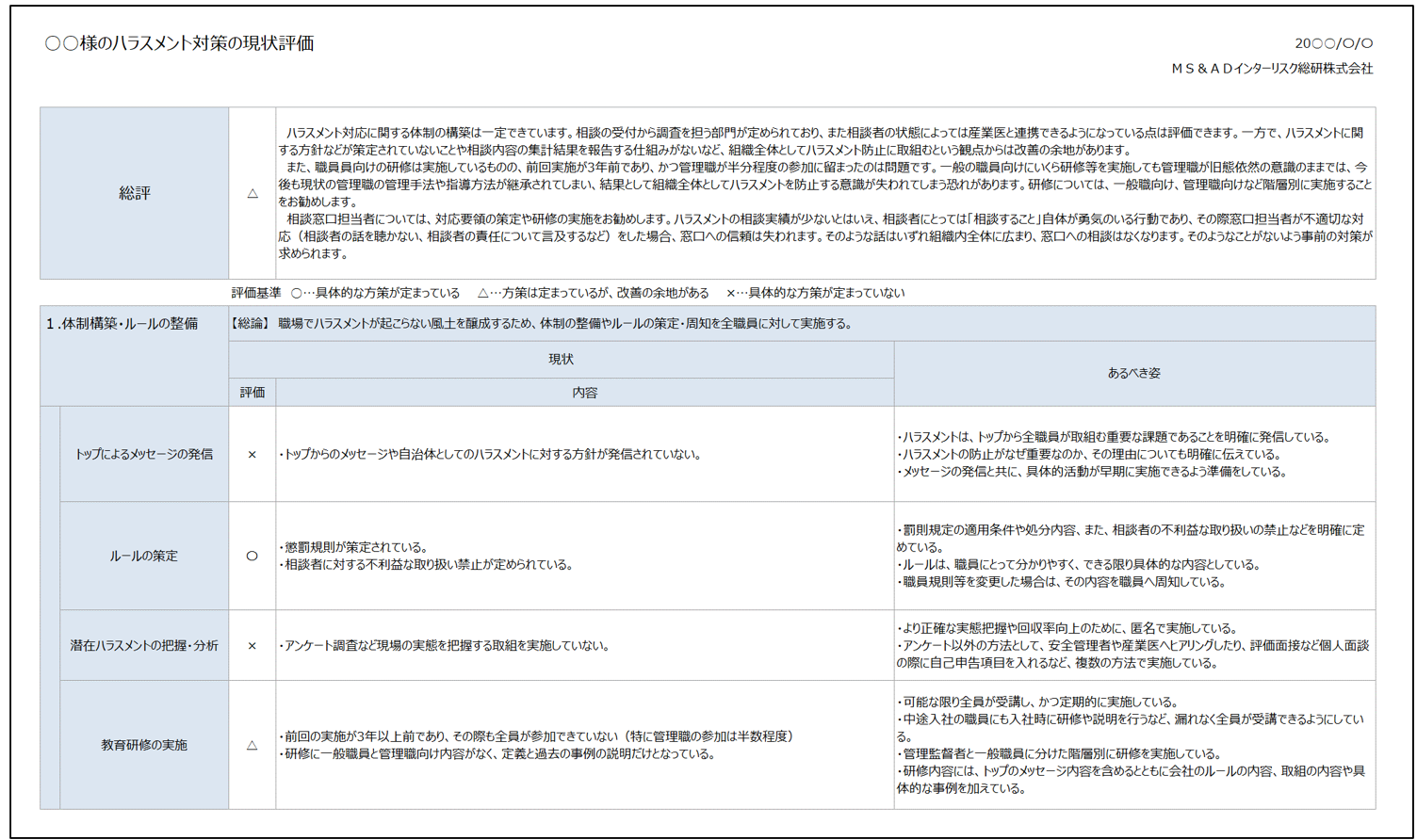This screenshot has height=840, width=1417.
Task: Click the ルールの策定 row label
Action: click(144, 556)
